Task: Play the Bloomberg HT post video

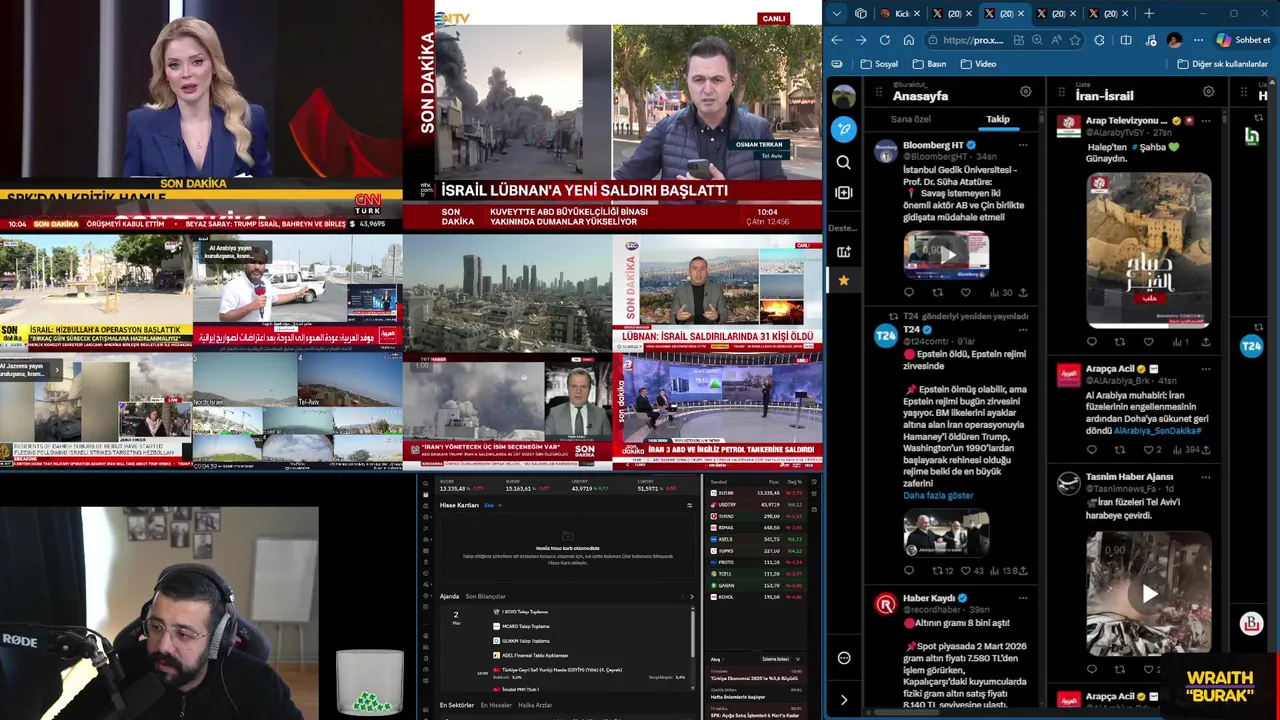Action: tap(946, 255)
